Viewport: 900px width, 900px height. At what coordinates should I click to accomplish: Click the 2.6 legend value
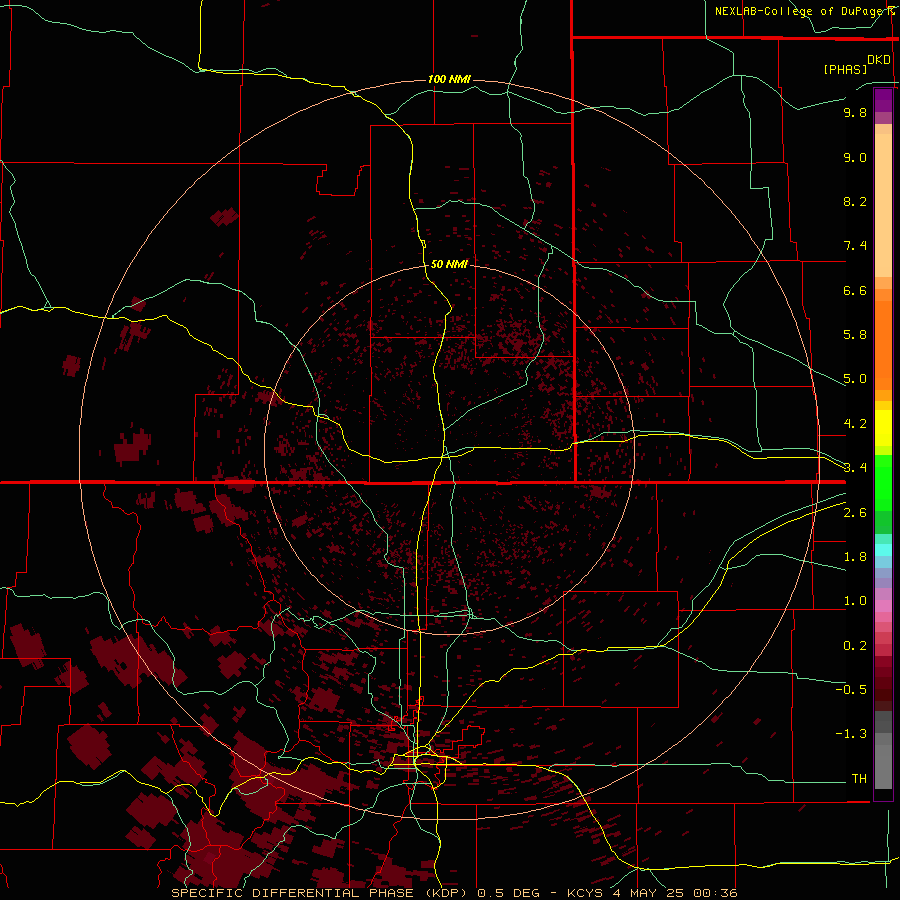pos(855,513)
